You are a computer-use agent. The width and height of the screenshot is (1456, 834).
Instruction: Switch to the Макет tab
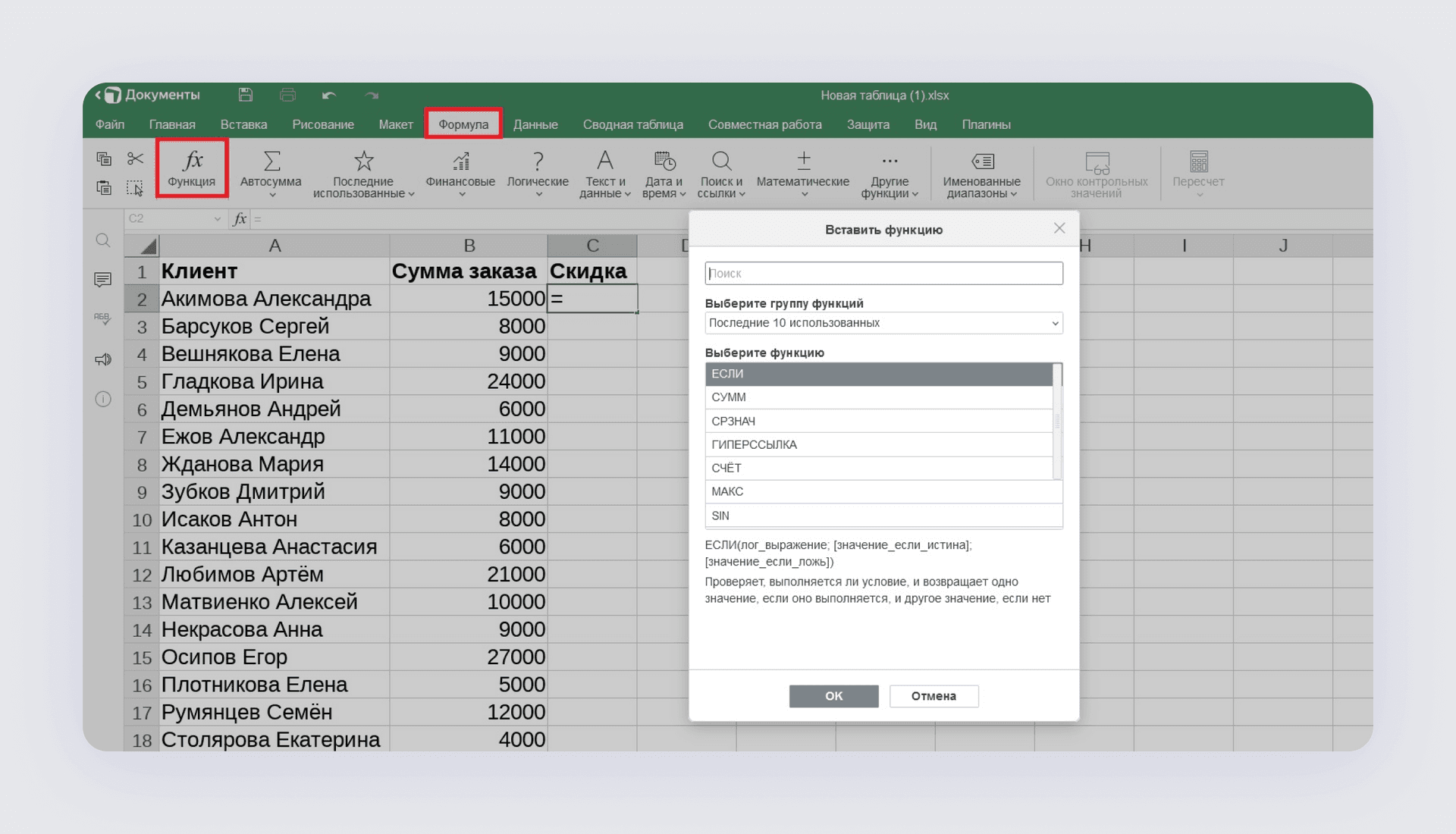coord(396,124)
